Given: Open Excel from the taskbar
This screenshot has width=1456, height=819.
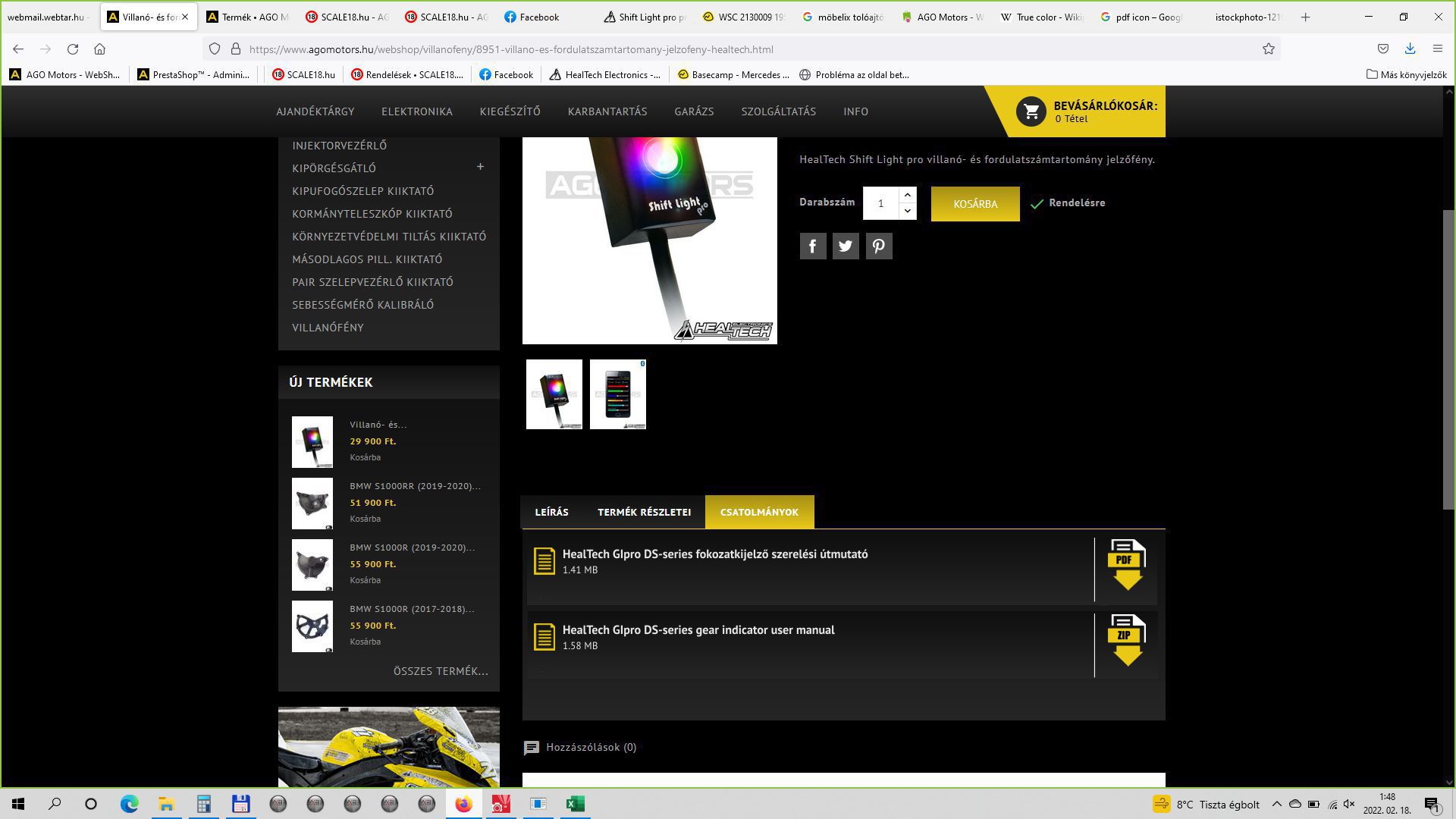Looking at the screenshot, I should click(x=575, y=804).
